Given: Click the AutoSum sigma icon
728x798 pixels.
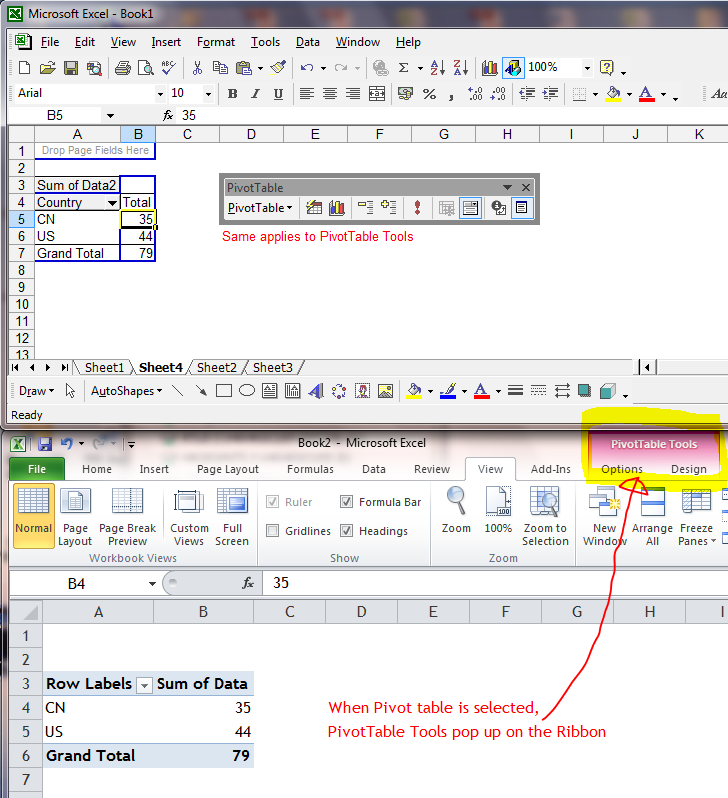Looking at the screenshot, I should point(404,68).
